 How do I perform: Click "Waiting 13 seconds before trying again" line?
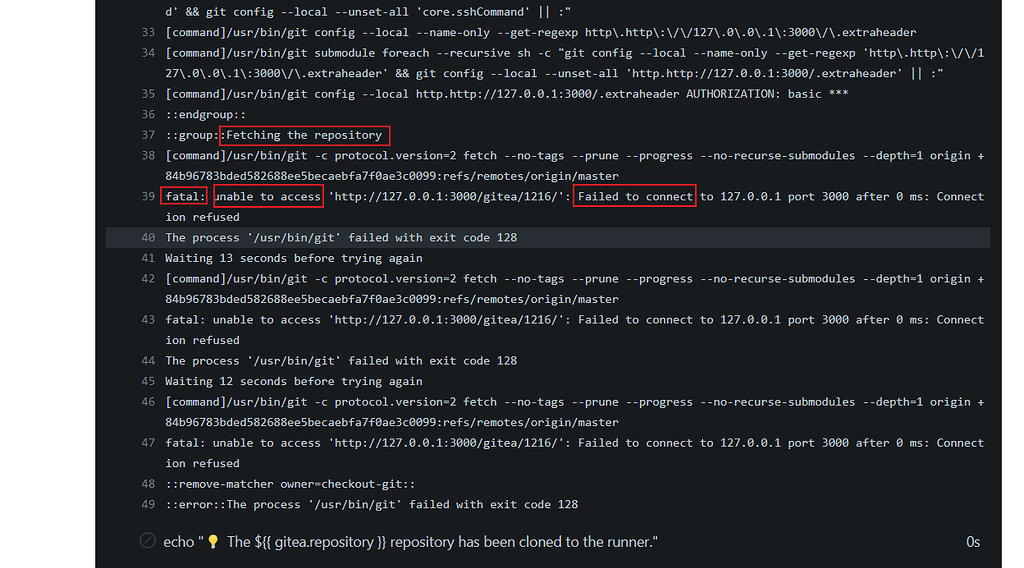click(x=294, y=258)
